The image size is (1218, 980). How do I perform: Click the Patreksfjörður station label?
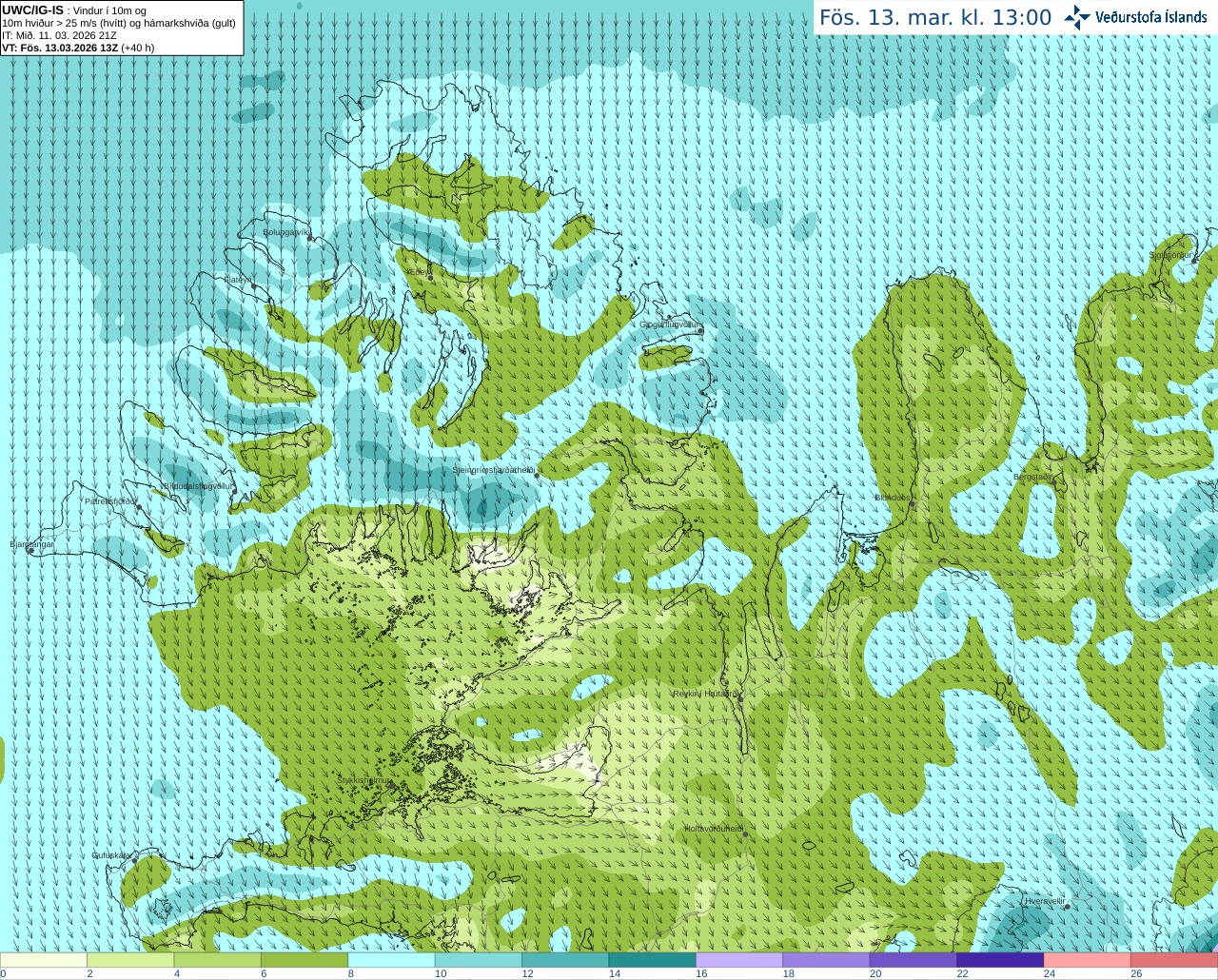(x=111, y=500)
